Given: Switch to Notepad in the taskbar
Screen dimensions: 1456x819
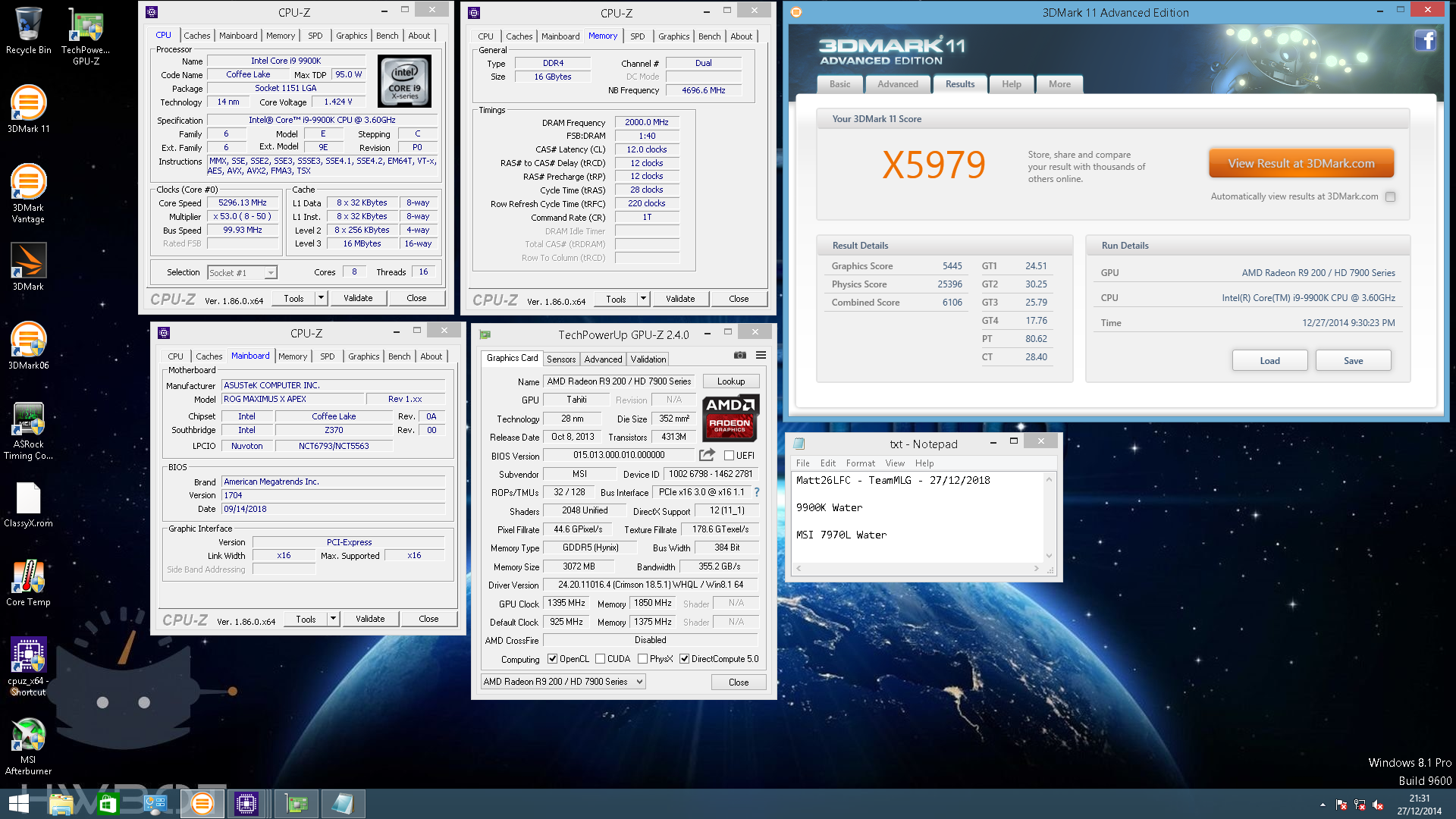Looking at the screenshot, I should coord(343,804).
